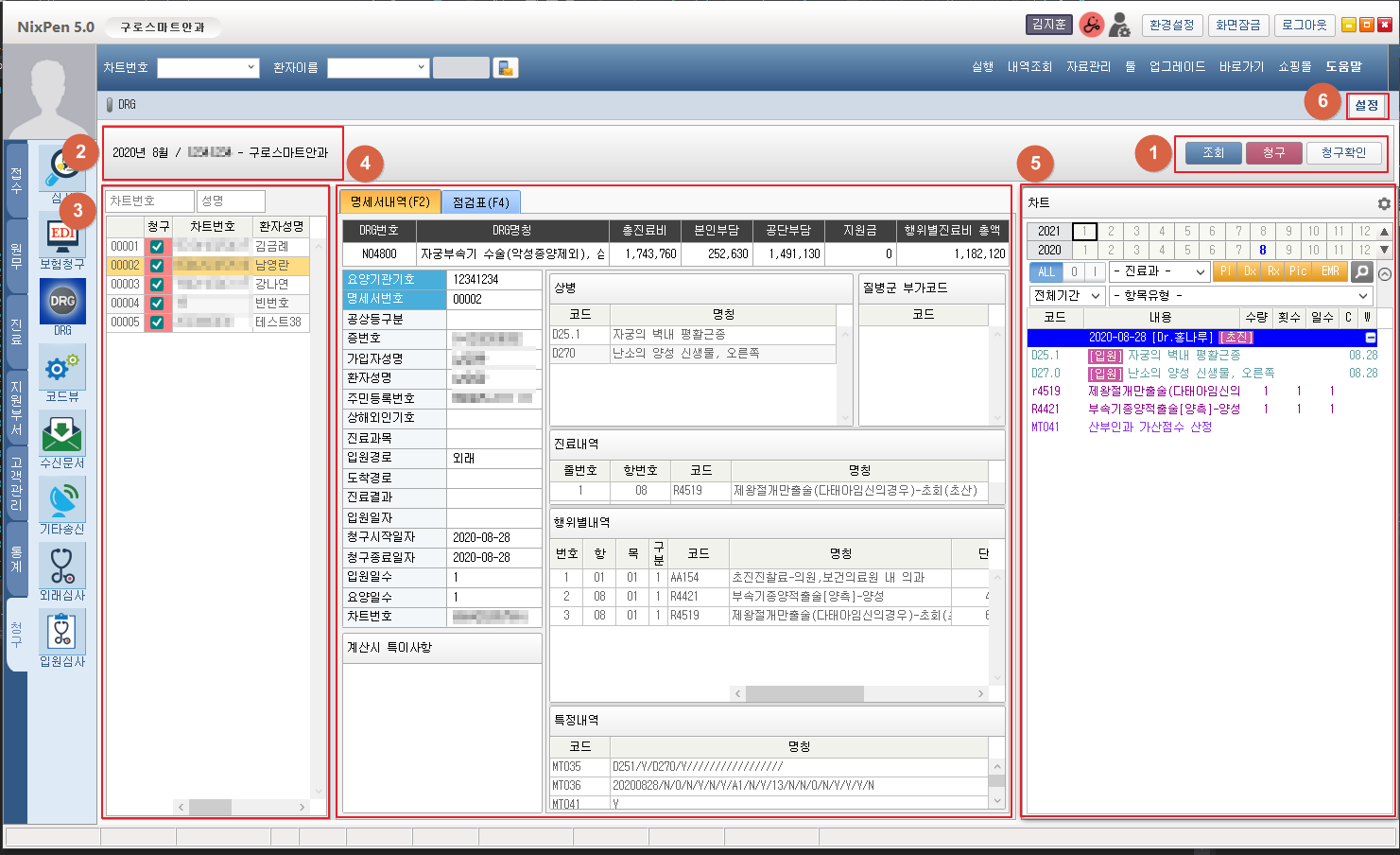Toggle the 청구 checkbox for 테스트38
Image resolution: width=1400 pixels, height=855 pixels.
coord(157,322)
